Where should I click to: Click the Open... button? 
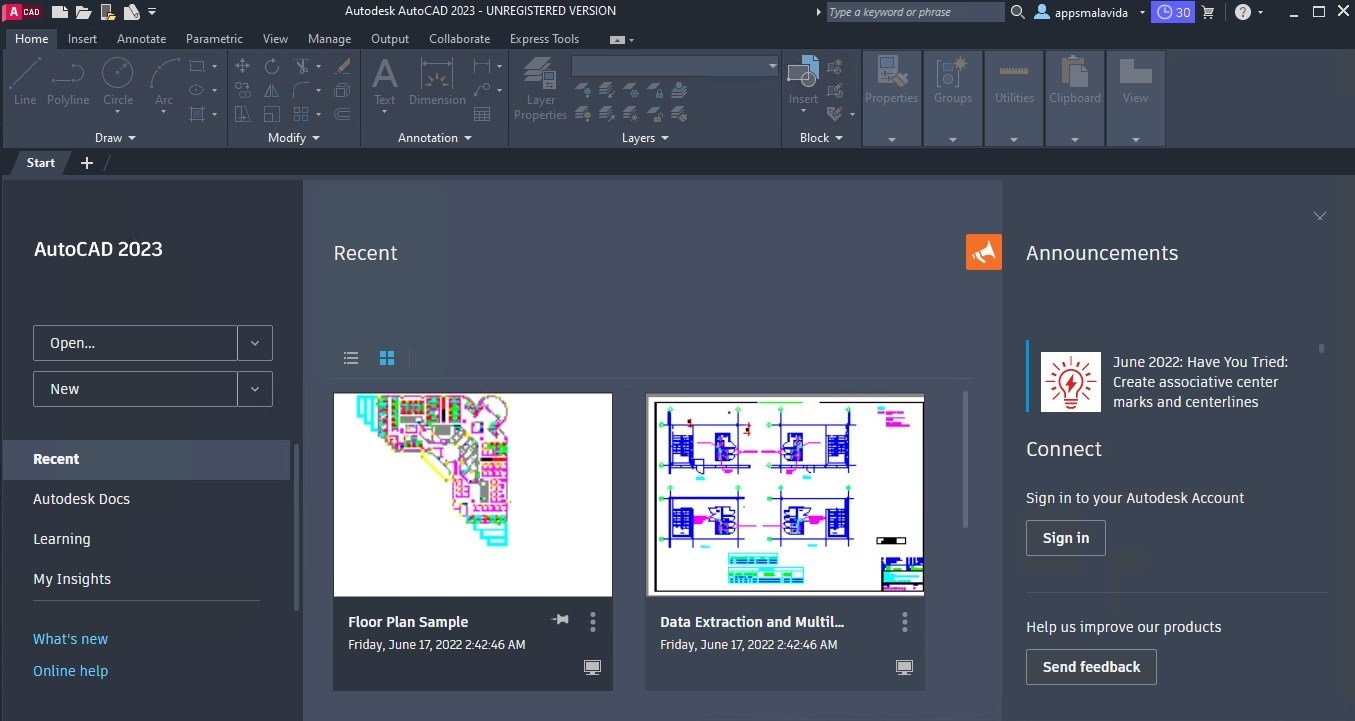pyautogui.click(x=135, y=343)
